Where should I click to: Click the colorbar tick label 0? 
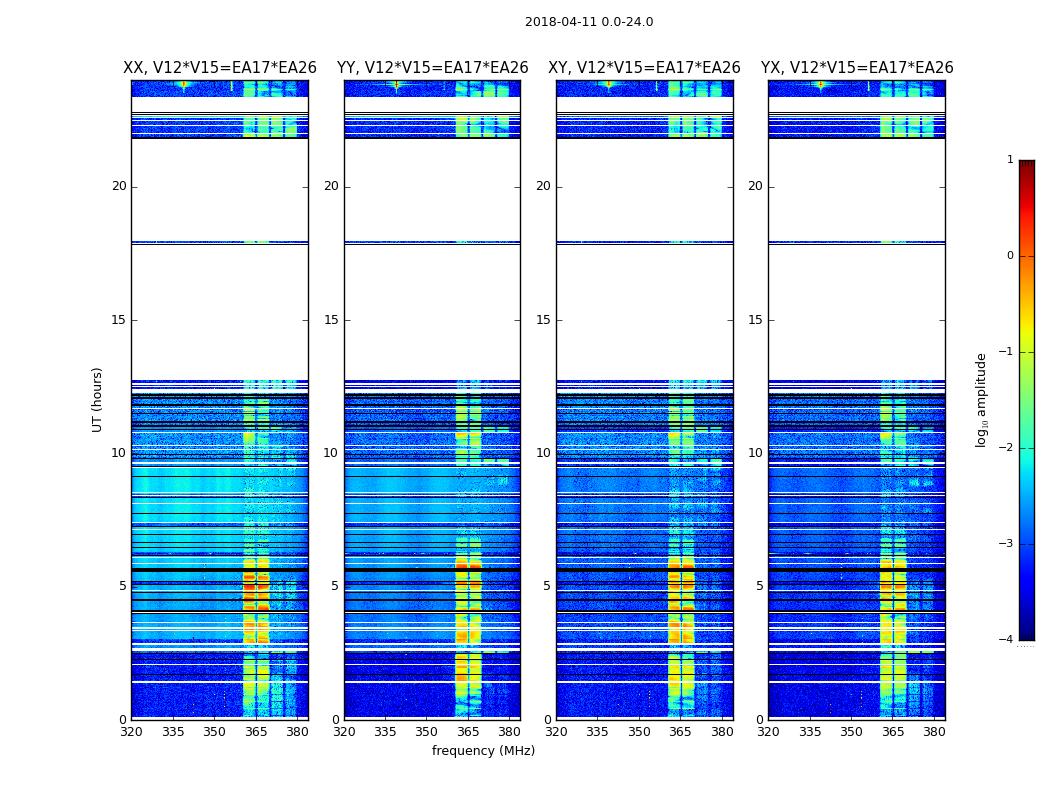(1010, 256)
